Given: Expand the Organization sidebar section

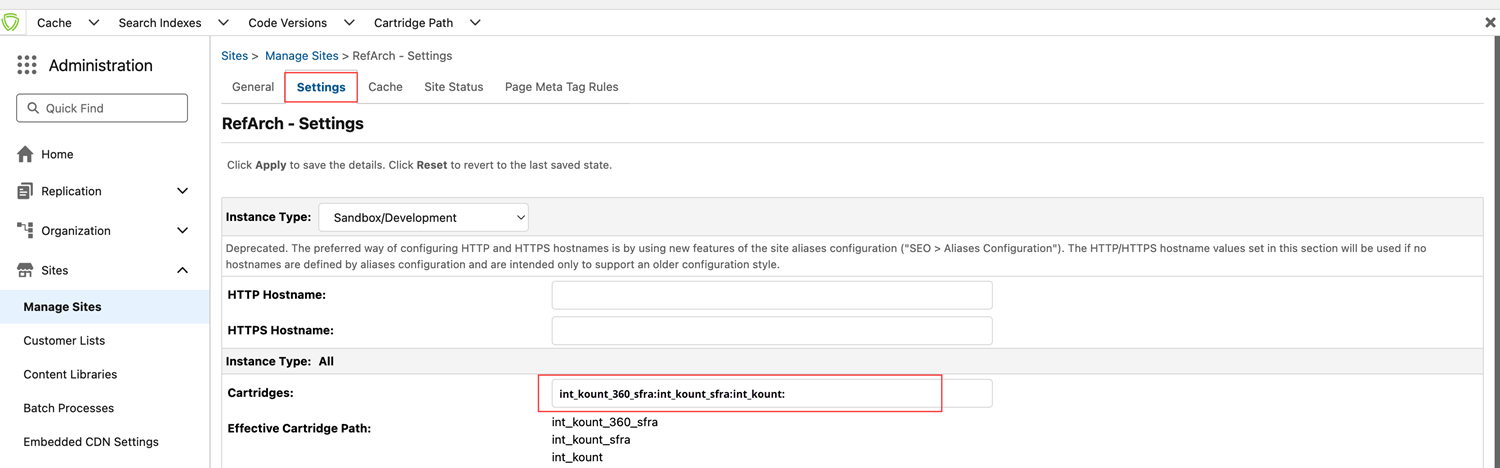Looking at the screenshot, I should (x=182, y=230).
